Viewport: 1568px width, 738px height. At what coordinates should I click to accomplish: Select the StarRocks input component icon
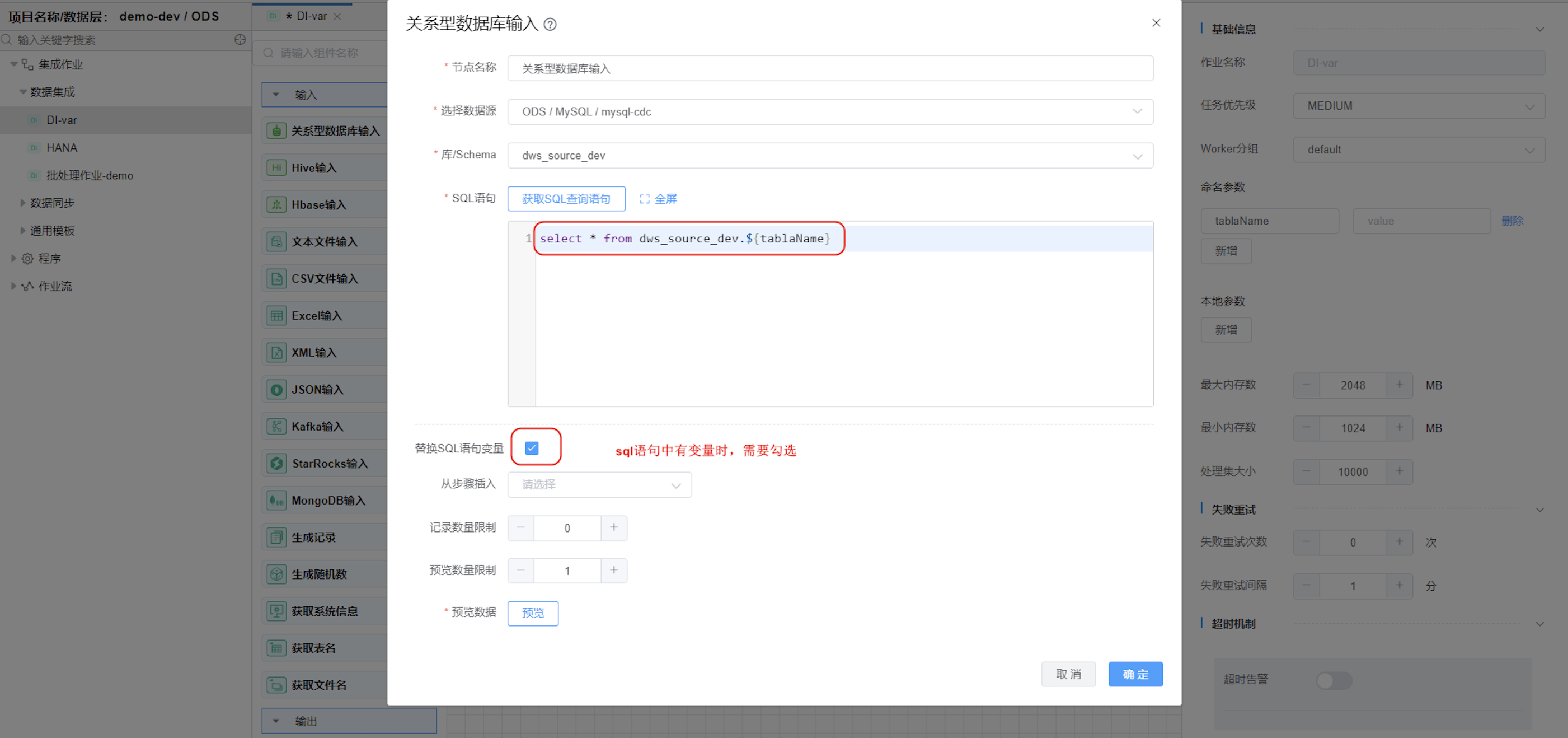point(276,464)
